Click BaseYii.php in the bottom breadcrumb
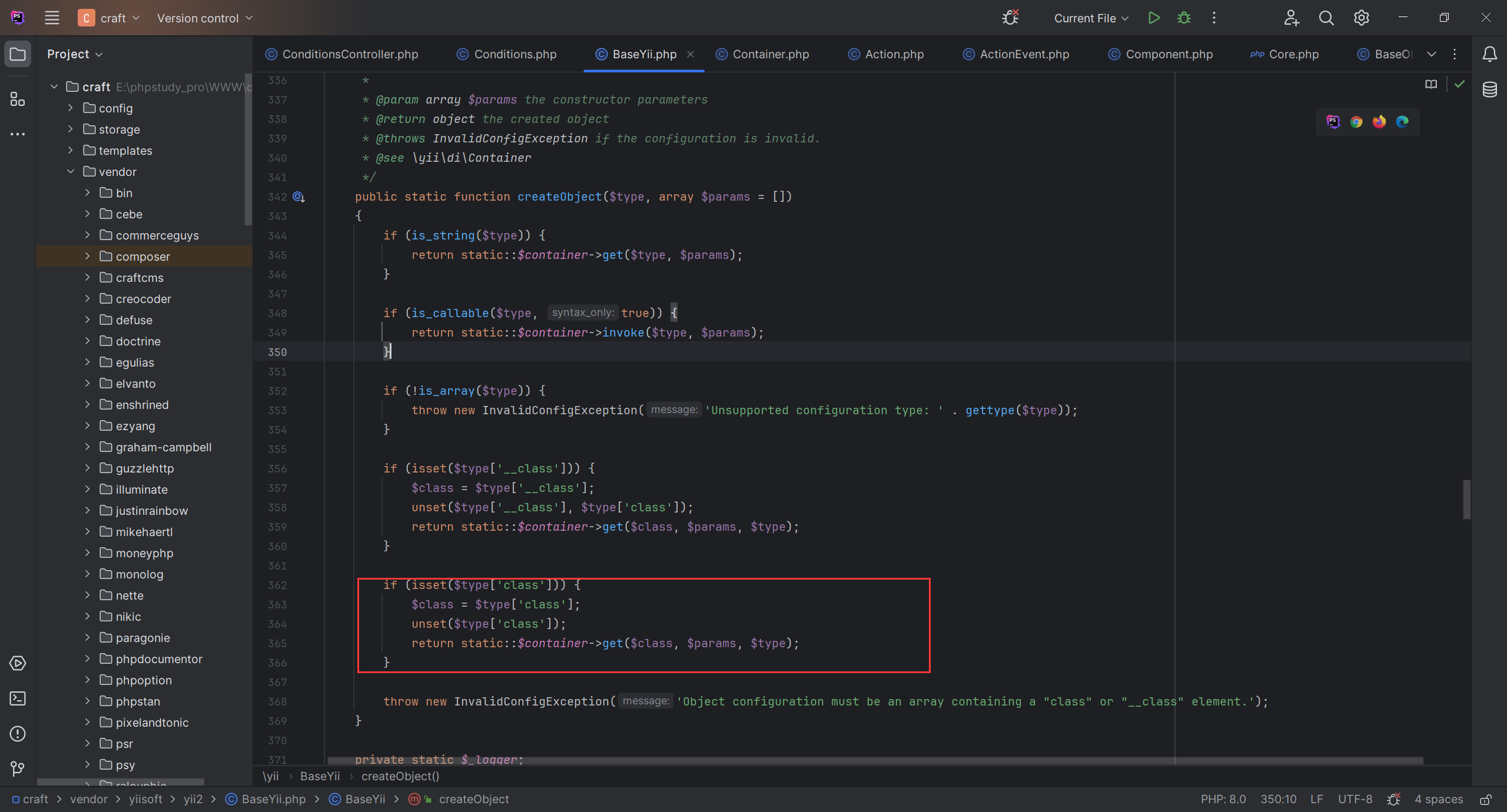1507x812 pixels. coord(273,799)
